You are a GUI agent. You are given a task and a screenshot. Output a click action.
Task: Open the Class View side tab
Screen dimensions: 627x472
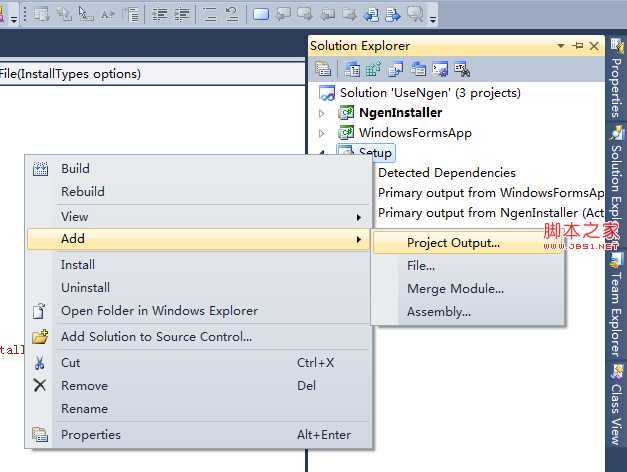pos(616,411)
